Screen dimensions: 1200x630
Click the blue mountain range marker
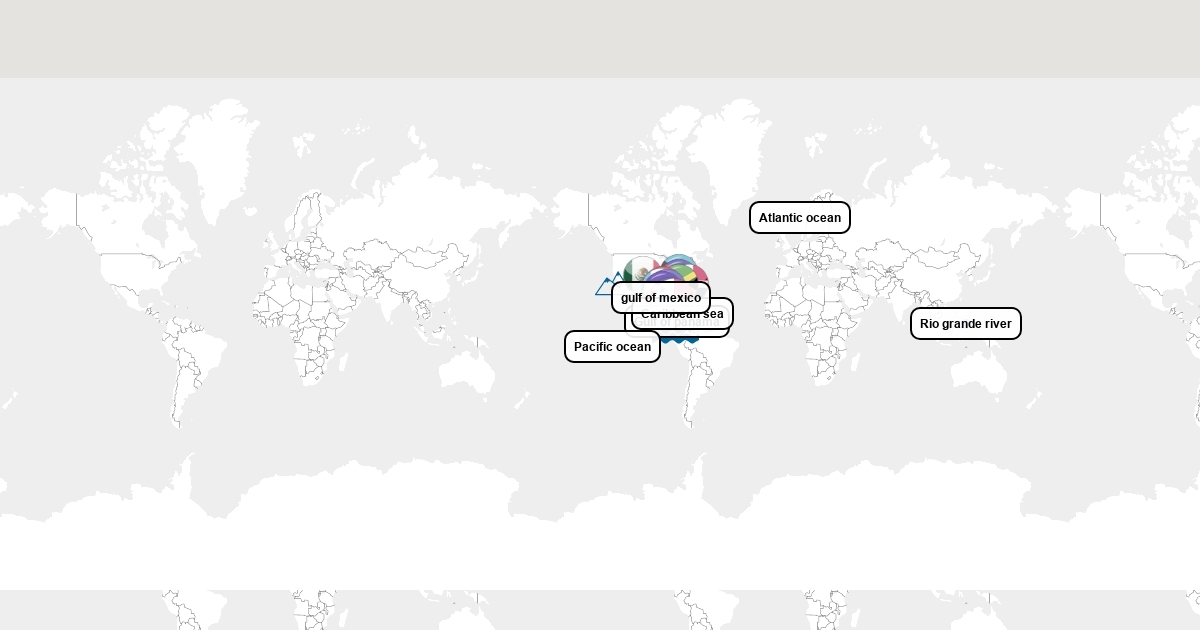[x=604, y=287]
